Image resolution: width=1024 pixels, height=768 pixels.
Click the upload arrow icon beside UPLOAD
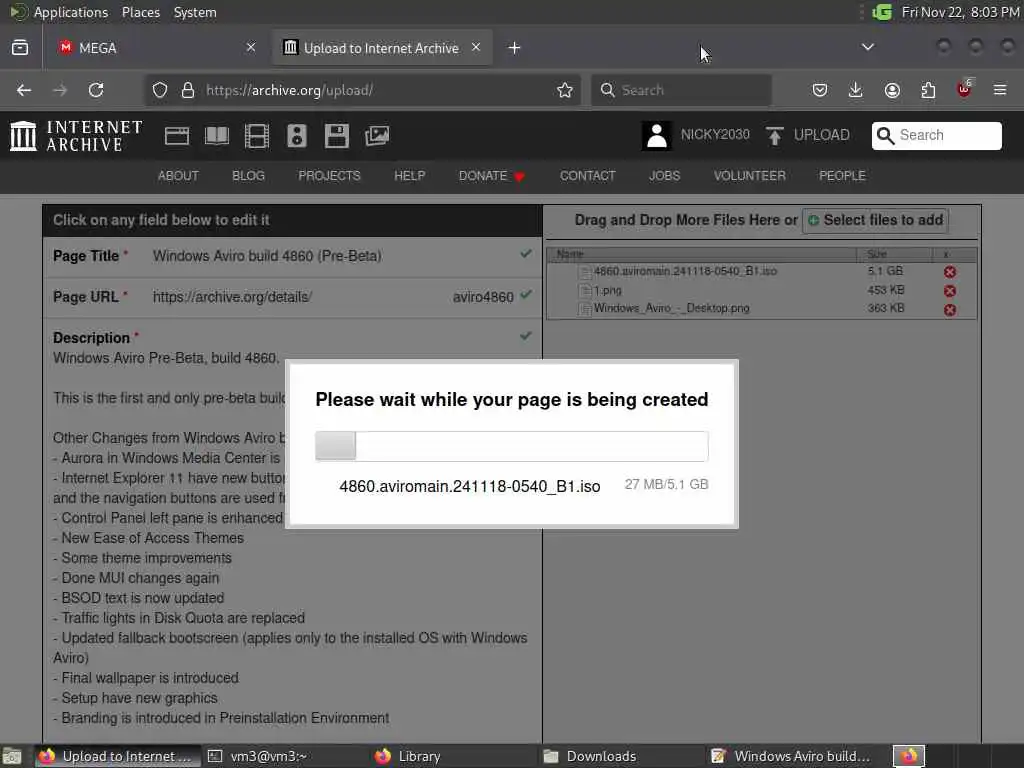[775, 136]
